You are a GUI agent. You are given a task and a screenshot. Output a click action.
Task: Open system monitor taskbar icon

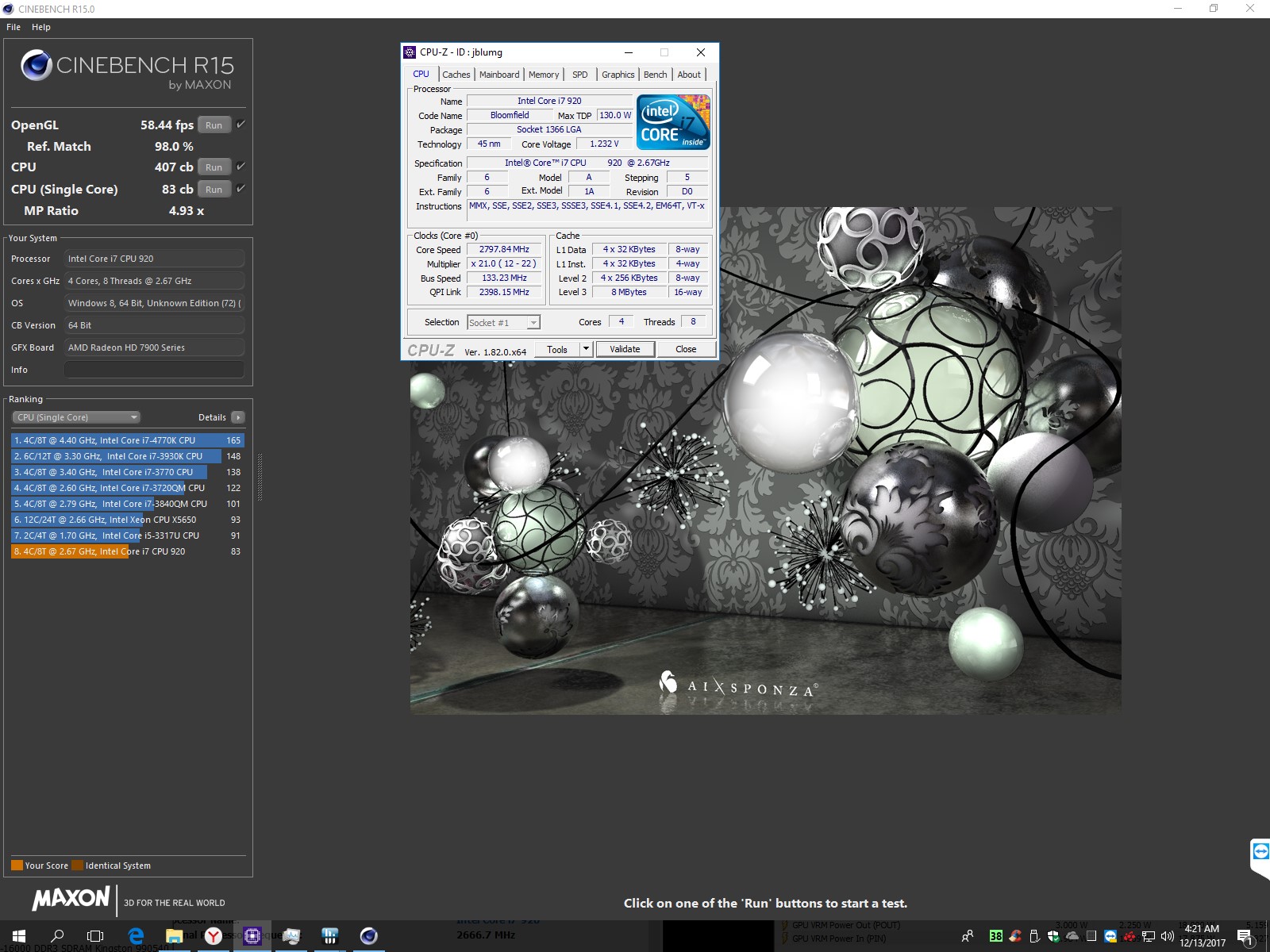pyautogui.click(x=291, y=936)
